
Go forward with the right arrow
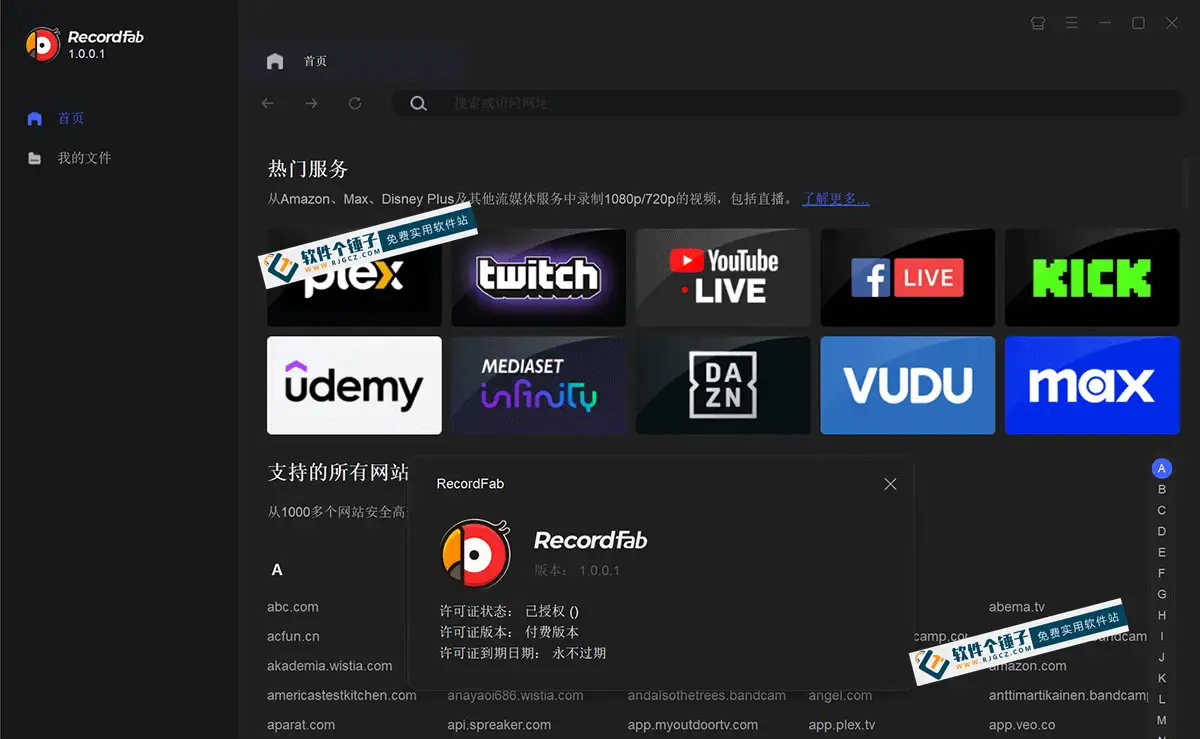click(x=311, y=103)
